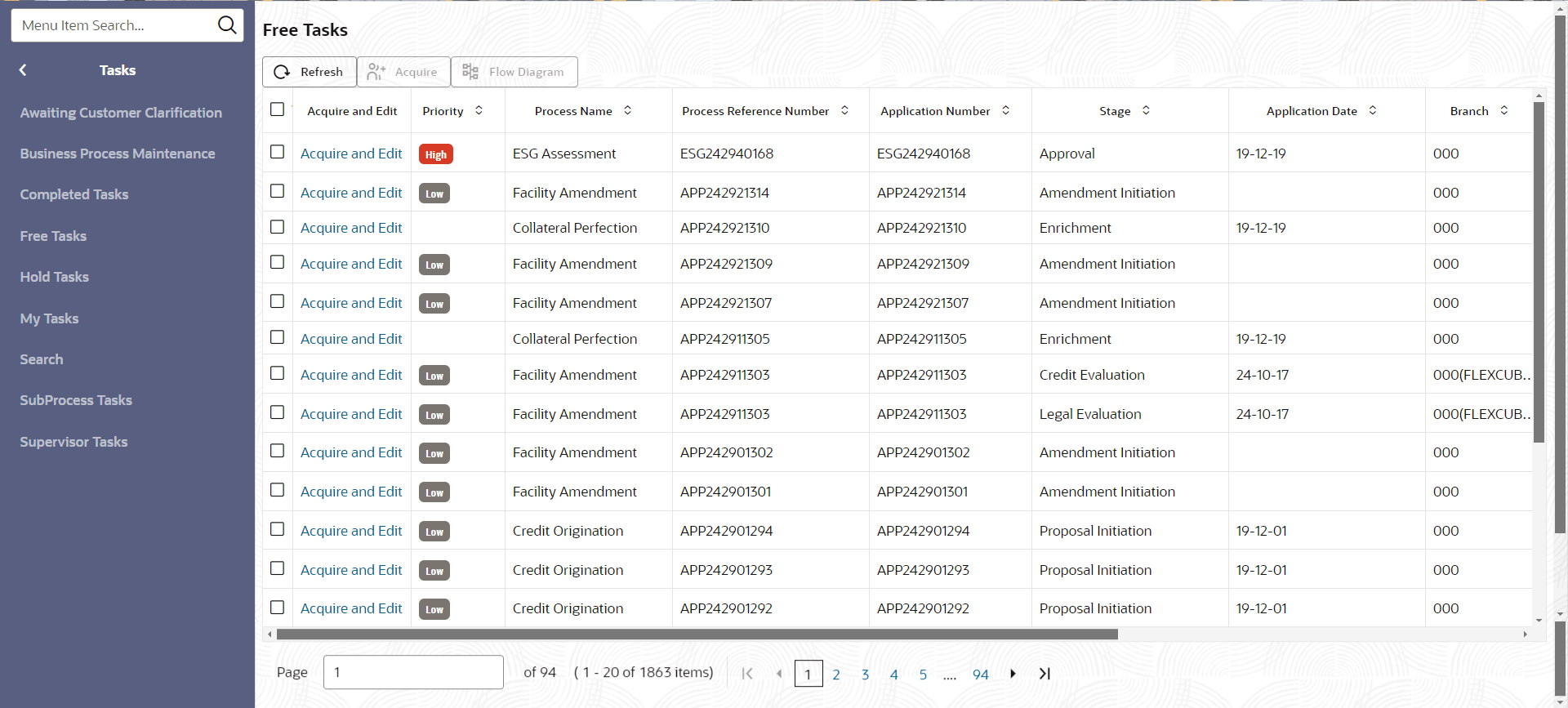The width and height of the screenshot is (1568, 708).
Task: Sort by Process Name column
Action: [627, 110]
